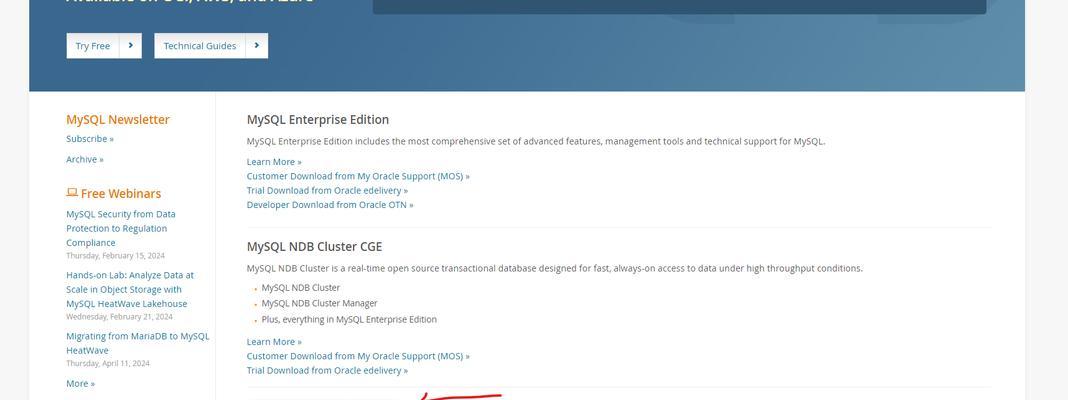Click the Try Free button
The image size is (1068, 400).
coord(104,46)
